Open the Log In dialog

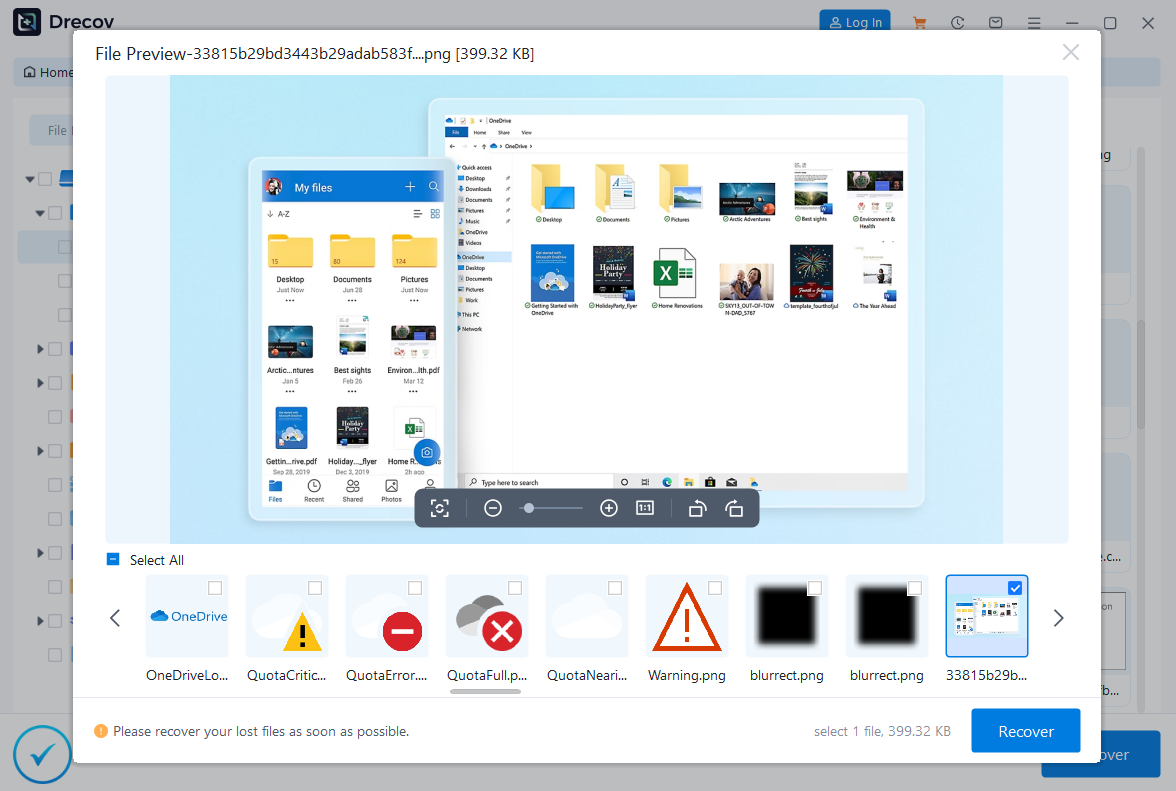click(x=855, y=21)
